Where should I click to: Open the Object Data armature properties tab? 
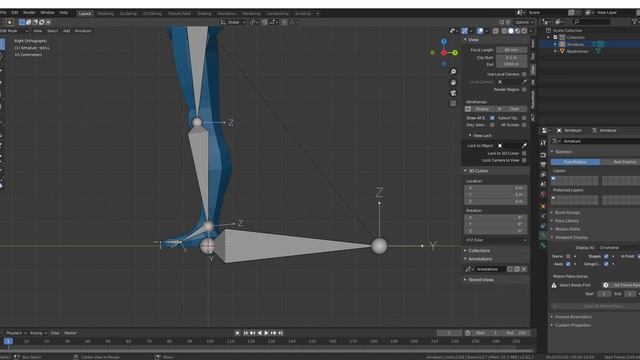543,236
